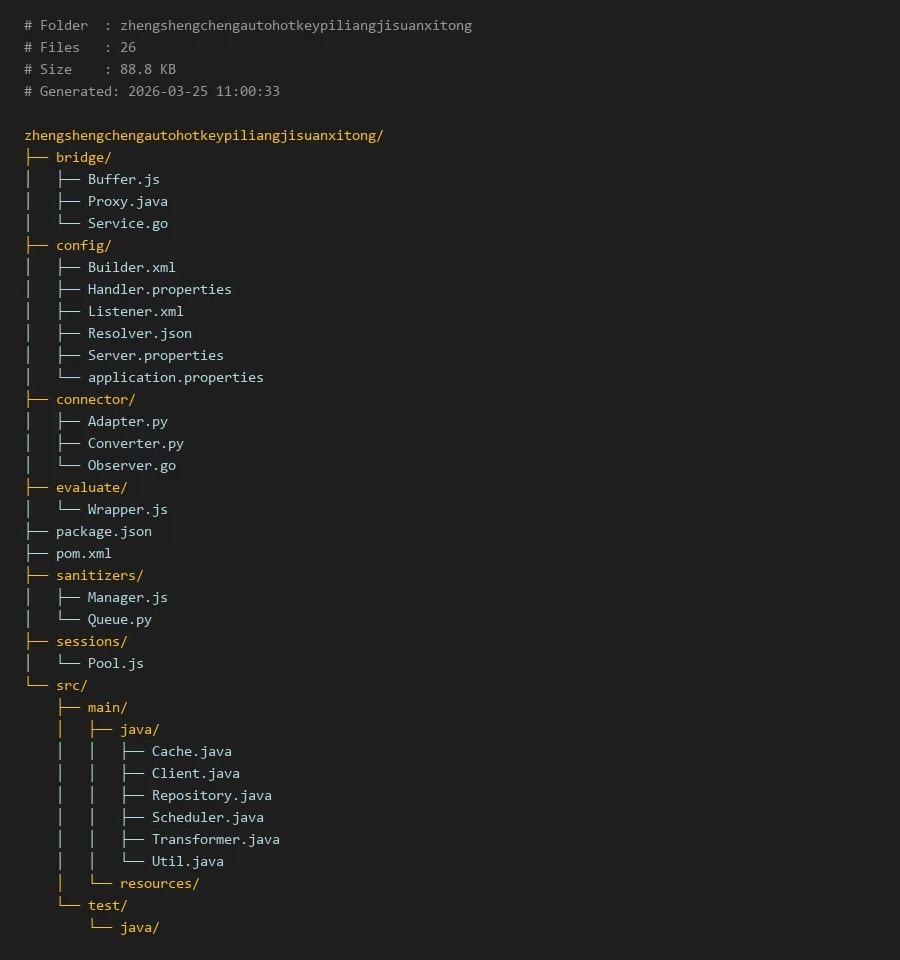Select the Adapter.py file
The height and width of the screenshot is (960, 900).
click(127, 421)
